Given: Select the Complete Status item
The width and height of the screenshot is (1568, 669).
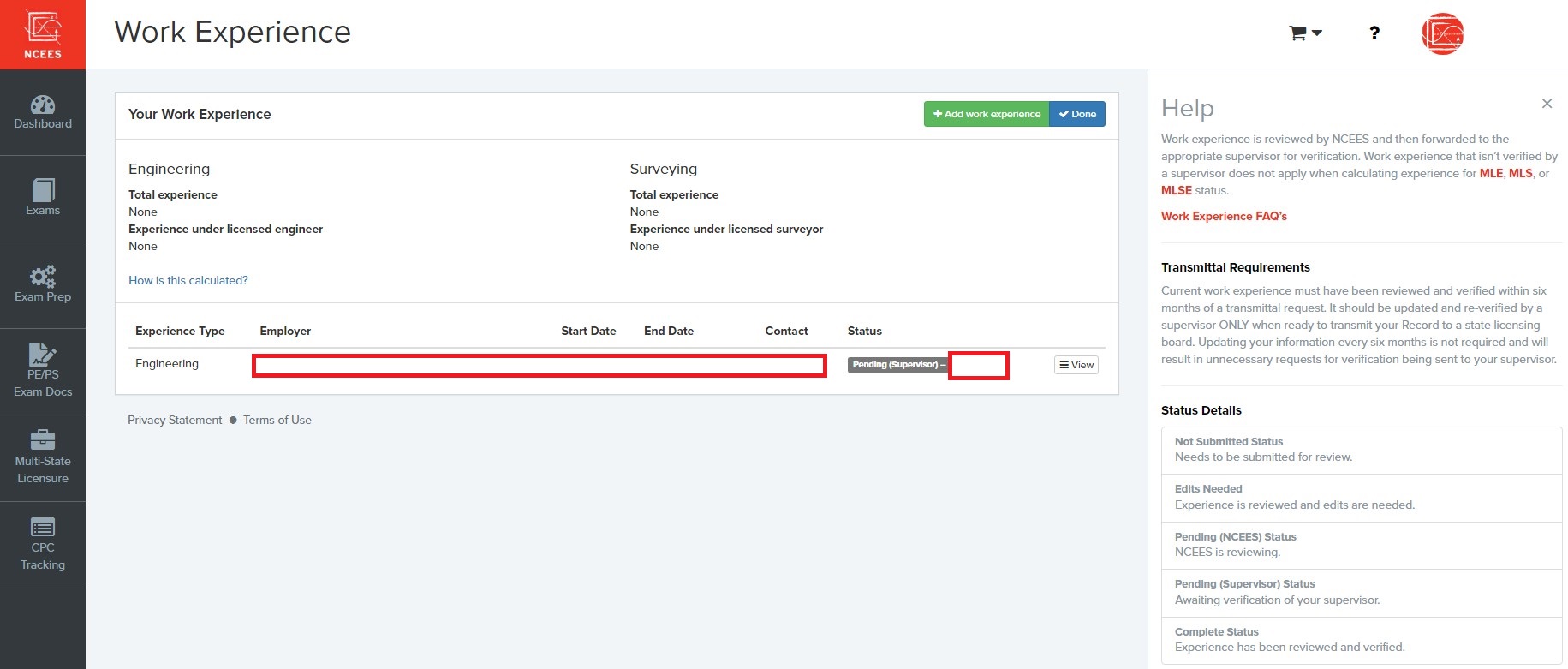Looking at the screenshot, I should coord(1362,640).
